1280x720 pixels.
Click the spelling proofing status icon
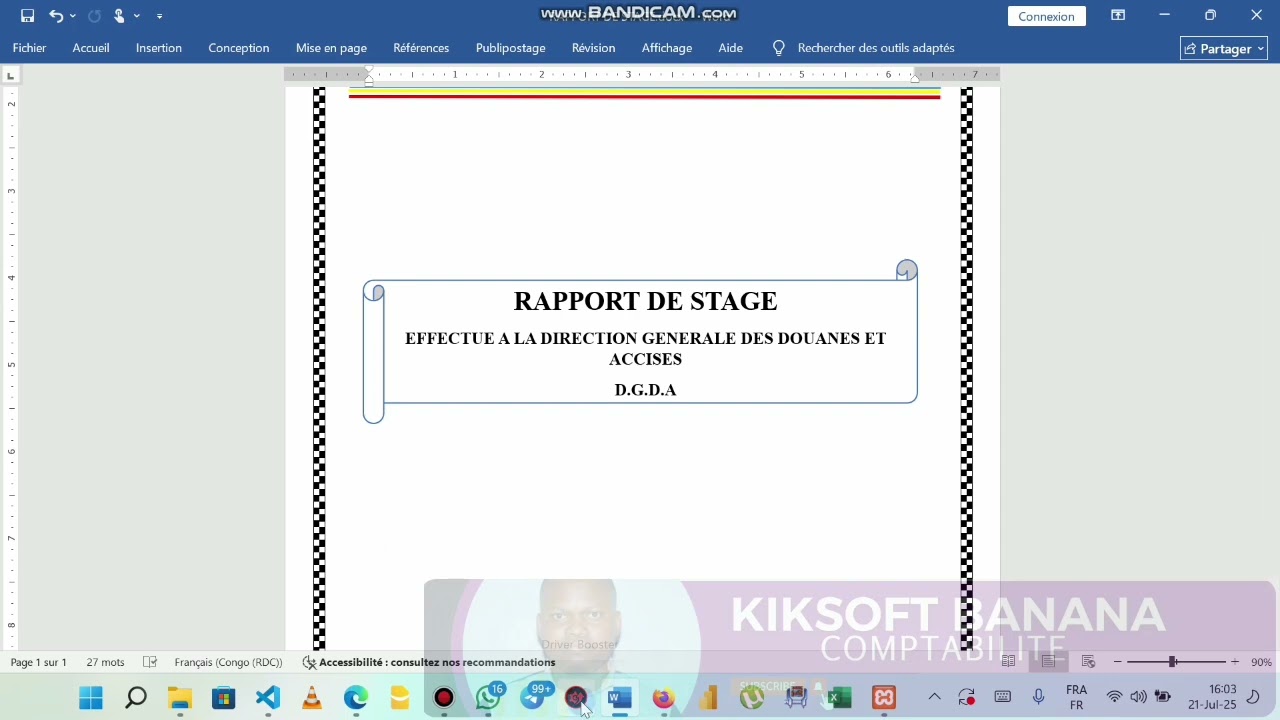(x=150, y=662)
